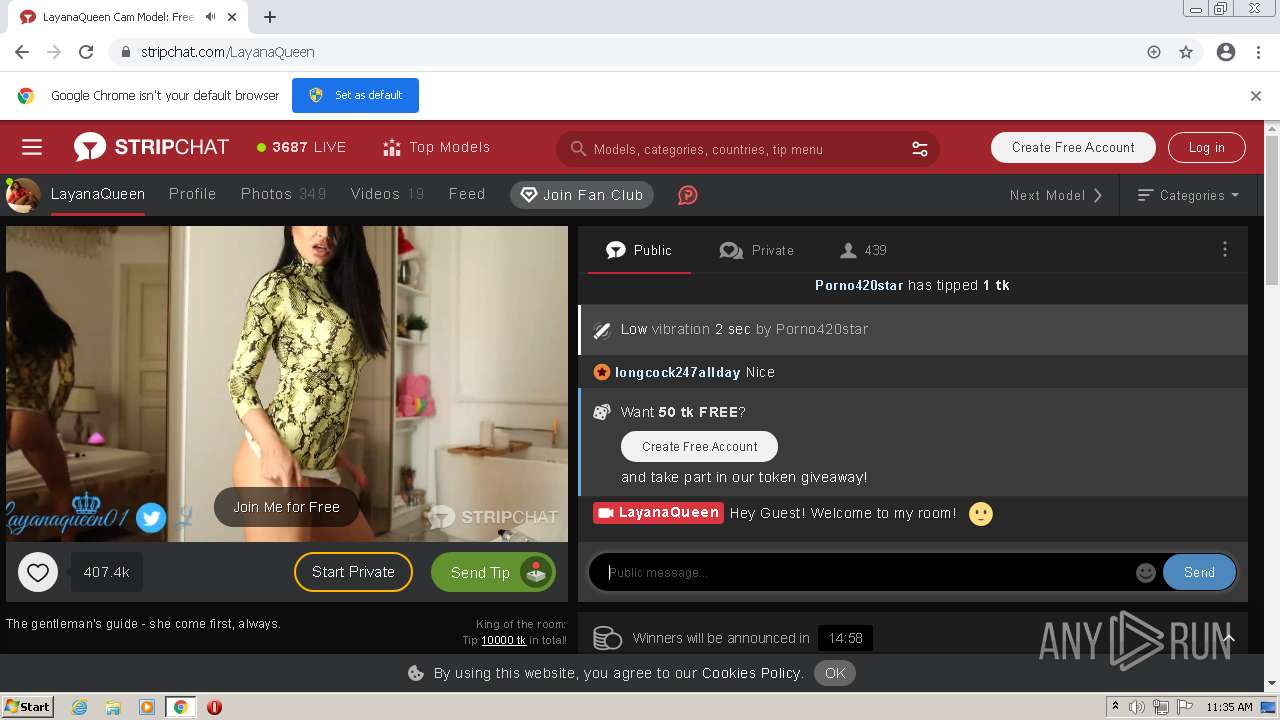The image size is (1280, 720).
Task: Dismiss the default browser notification bar
Action: [x=1255, y=96]
